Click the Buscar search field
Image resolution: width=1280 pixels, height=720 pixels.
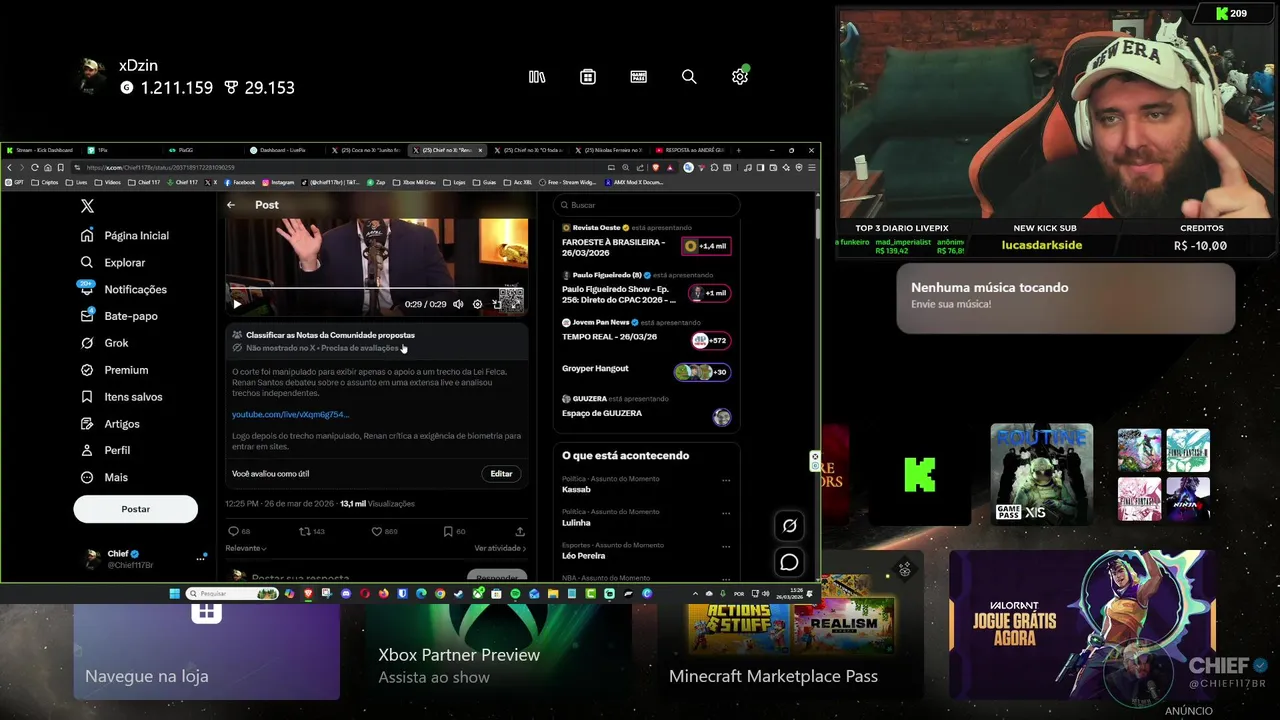click(646, 205)
